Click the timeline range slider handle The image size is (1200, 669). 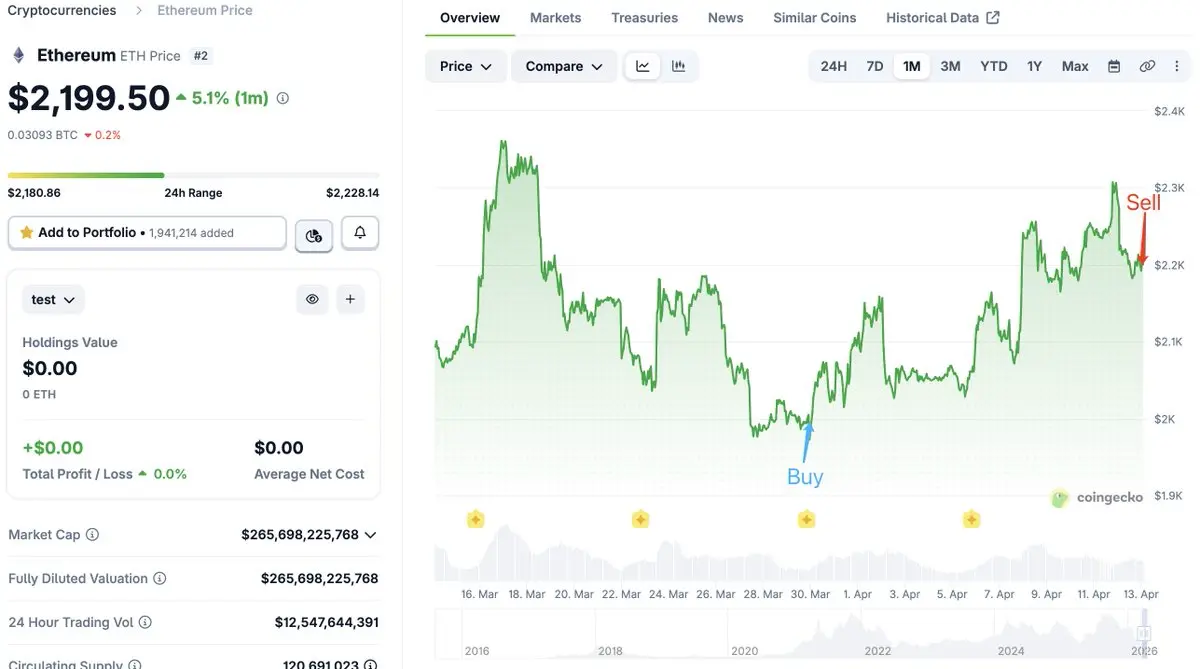pos(1144,633)
